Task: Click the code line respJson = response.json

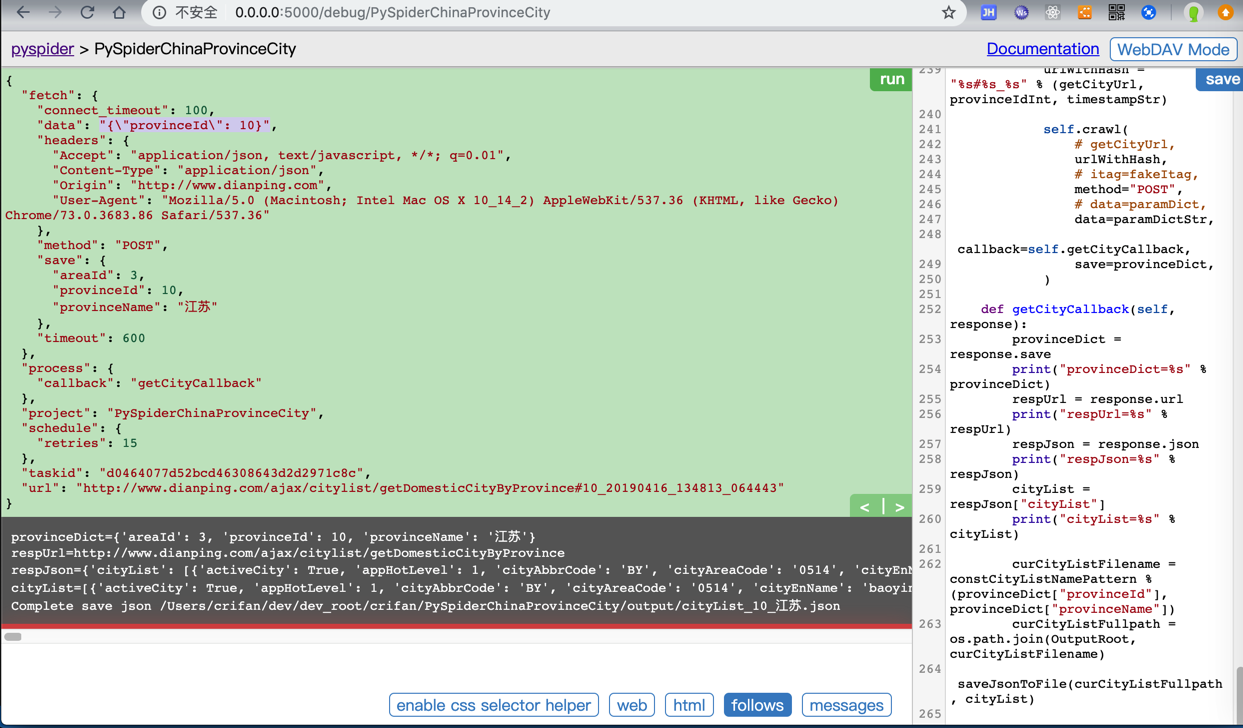Action: pyautogui.click(x=1105, y=444)
